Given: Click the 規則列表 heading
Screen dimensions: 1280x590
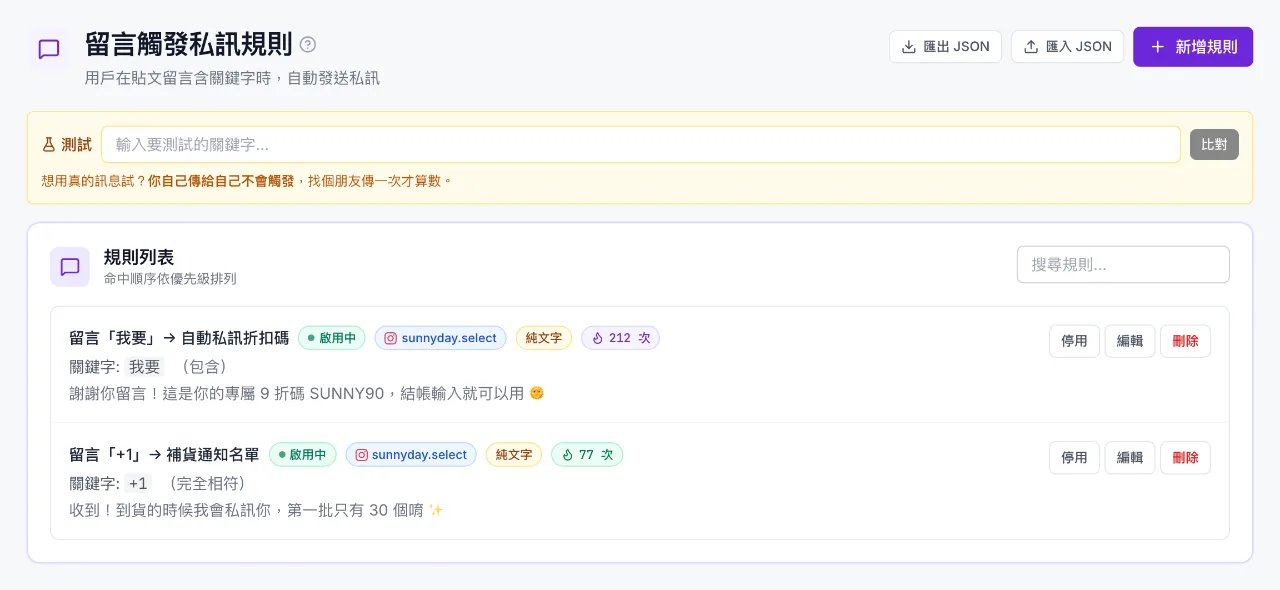Looking at the screenshot, I should (139, 257).
